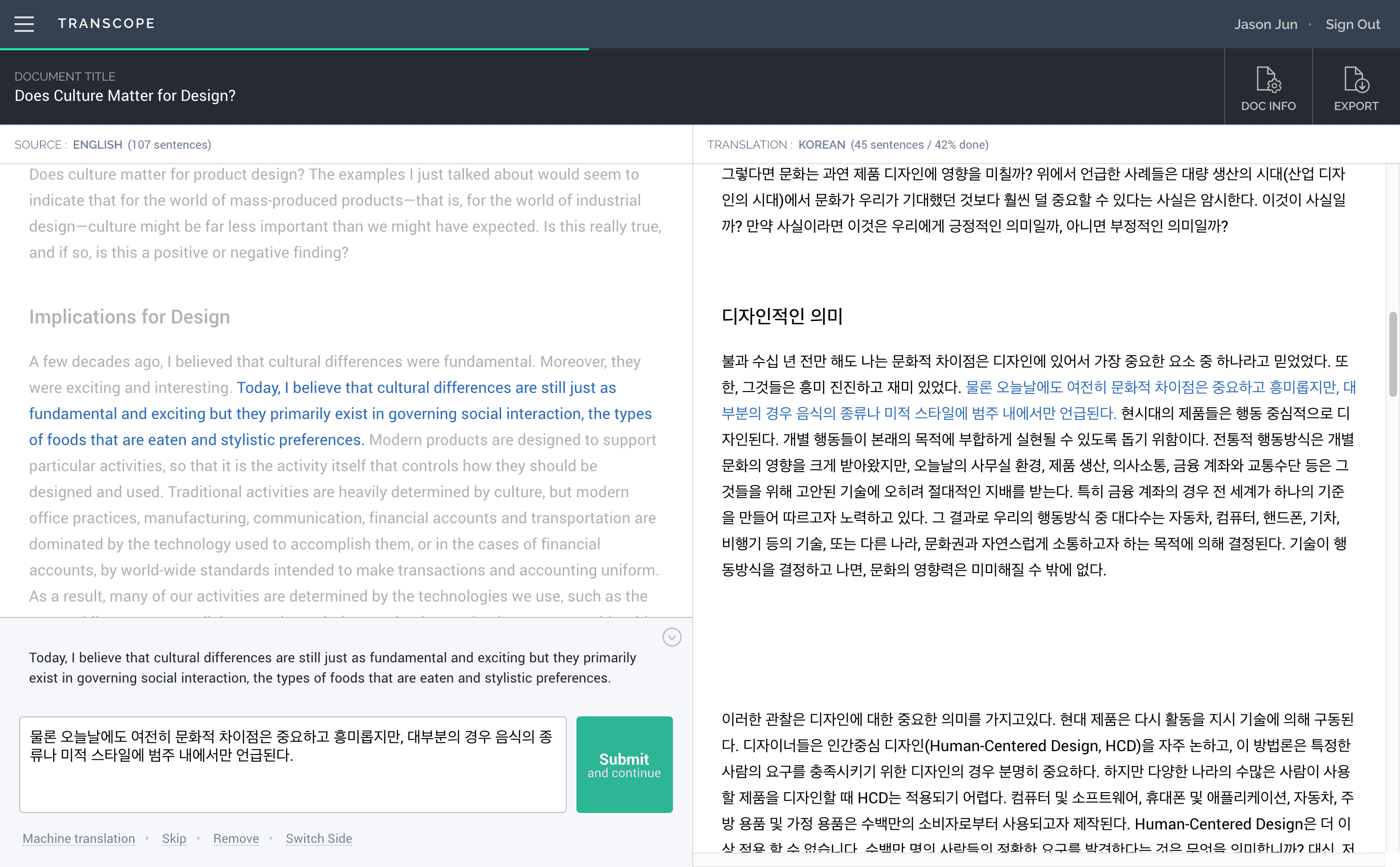
Task: Open the ENGLISH source language selector
Action: click(98, 144)
